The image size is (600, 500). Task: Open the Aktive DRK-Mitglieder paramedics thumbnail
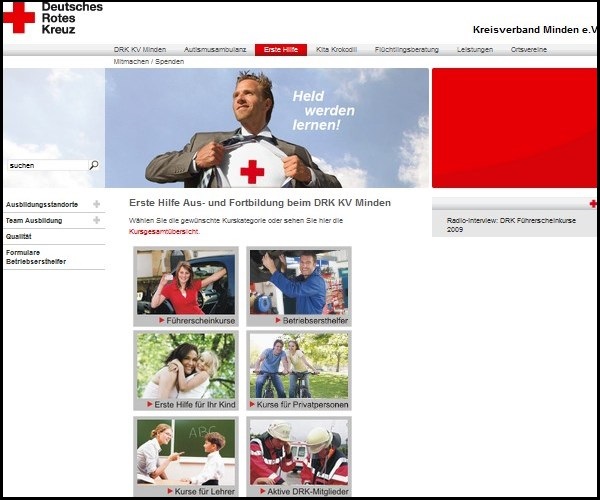[x=299, y=456]
